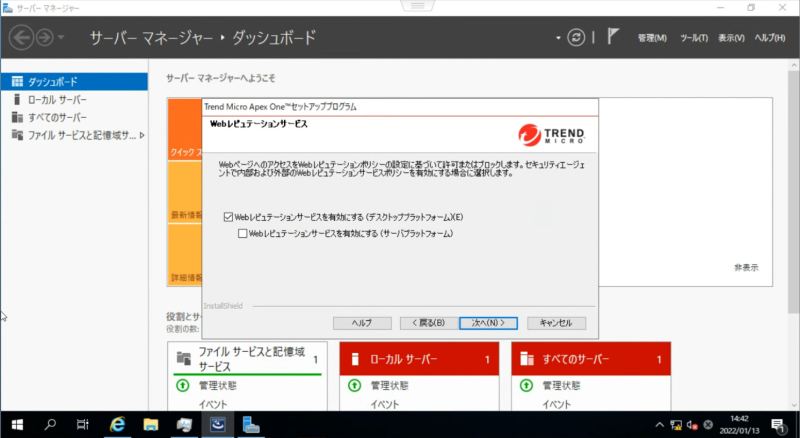Image resolution: width=800 pixels, height=438 pixels.
Task: Click the 次へ(N) button in setup
Action: [x=488, y=323]
